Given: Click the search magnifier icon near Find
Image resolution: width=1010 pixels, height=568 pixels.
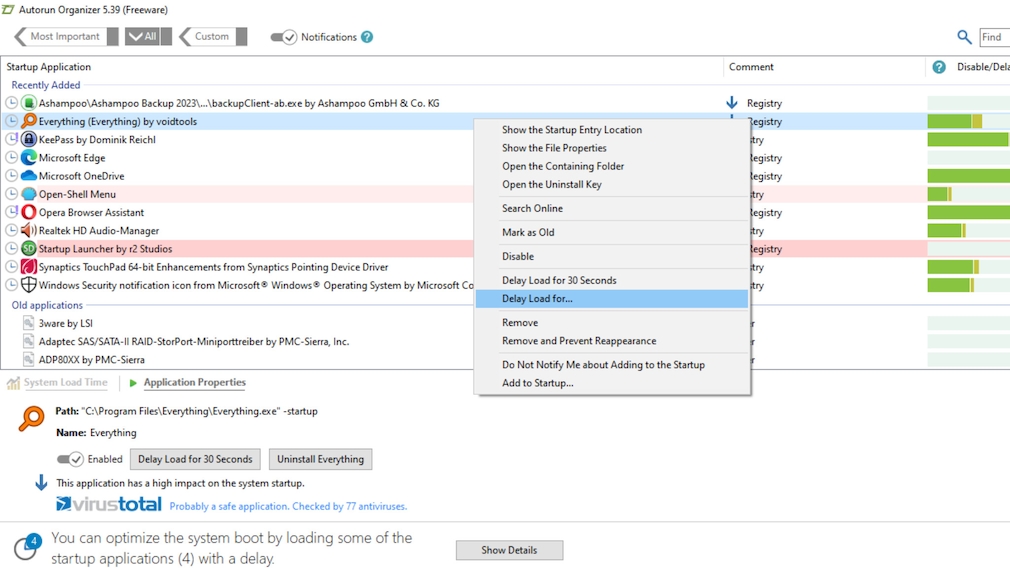Looking at the screenshot, I should 964,37.
